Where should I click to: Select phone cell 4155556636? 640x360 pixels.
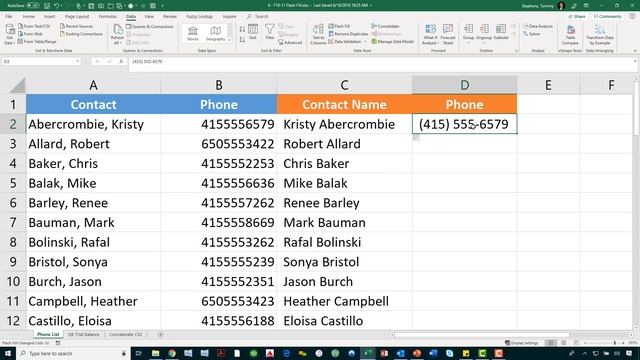point(219,183)
